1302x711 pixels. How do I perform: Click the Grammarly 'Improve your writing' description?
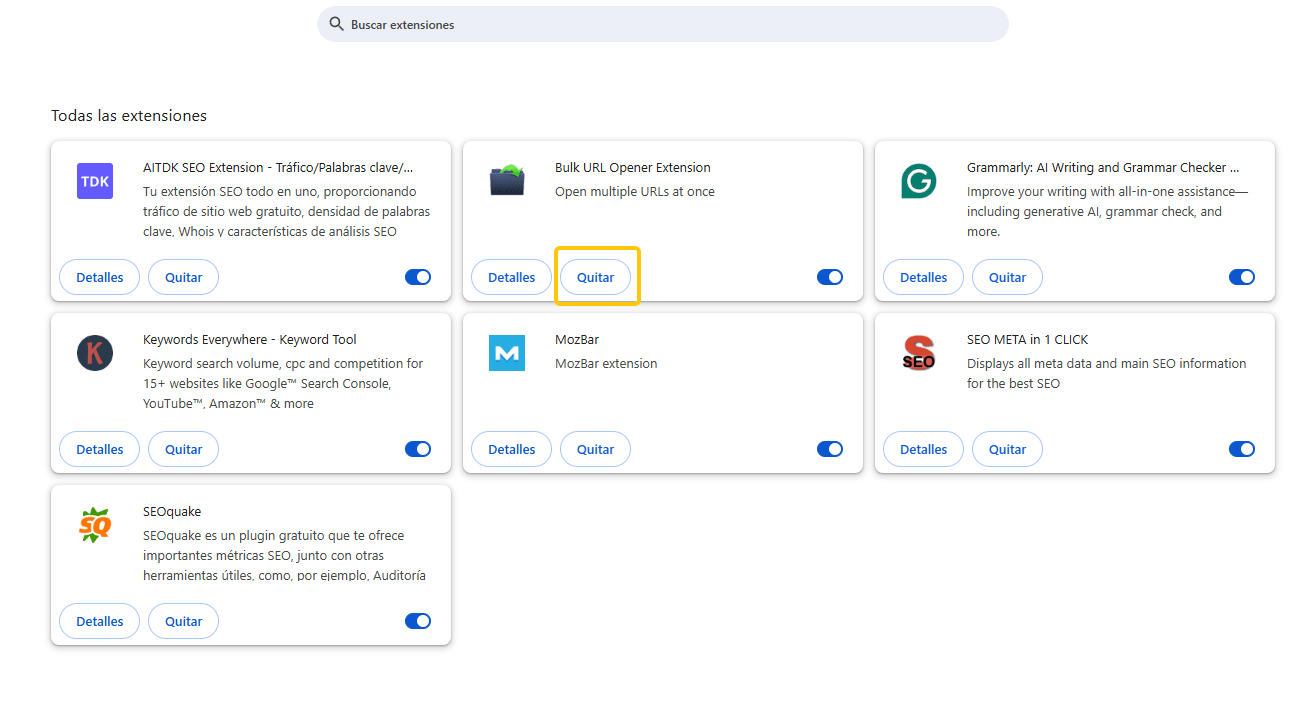pos(1107,211)
